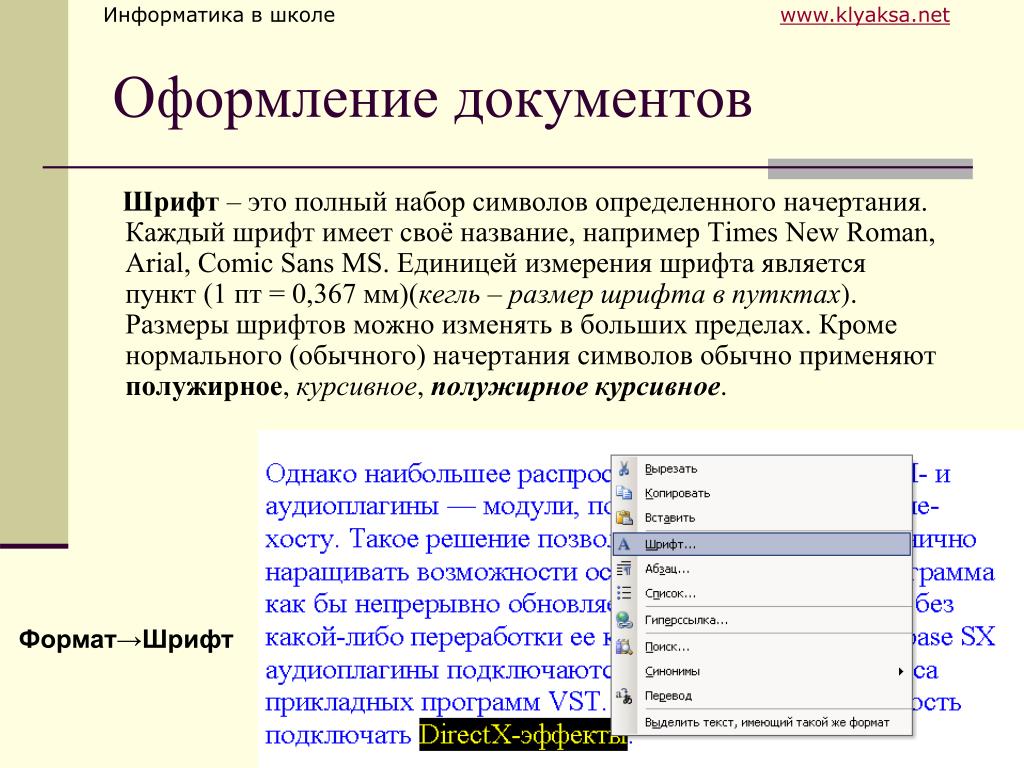Viewport: 1024px width, 768px height.
Task: Click the clipboard icon beside Вставить
Action: (x=624, y=517)
